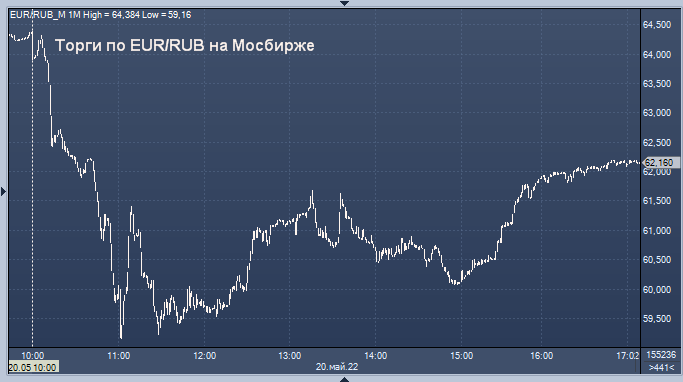Click the 62,160 current price marker
The width and height of the screenshot is (683, 382).
tap(661, 162)
